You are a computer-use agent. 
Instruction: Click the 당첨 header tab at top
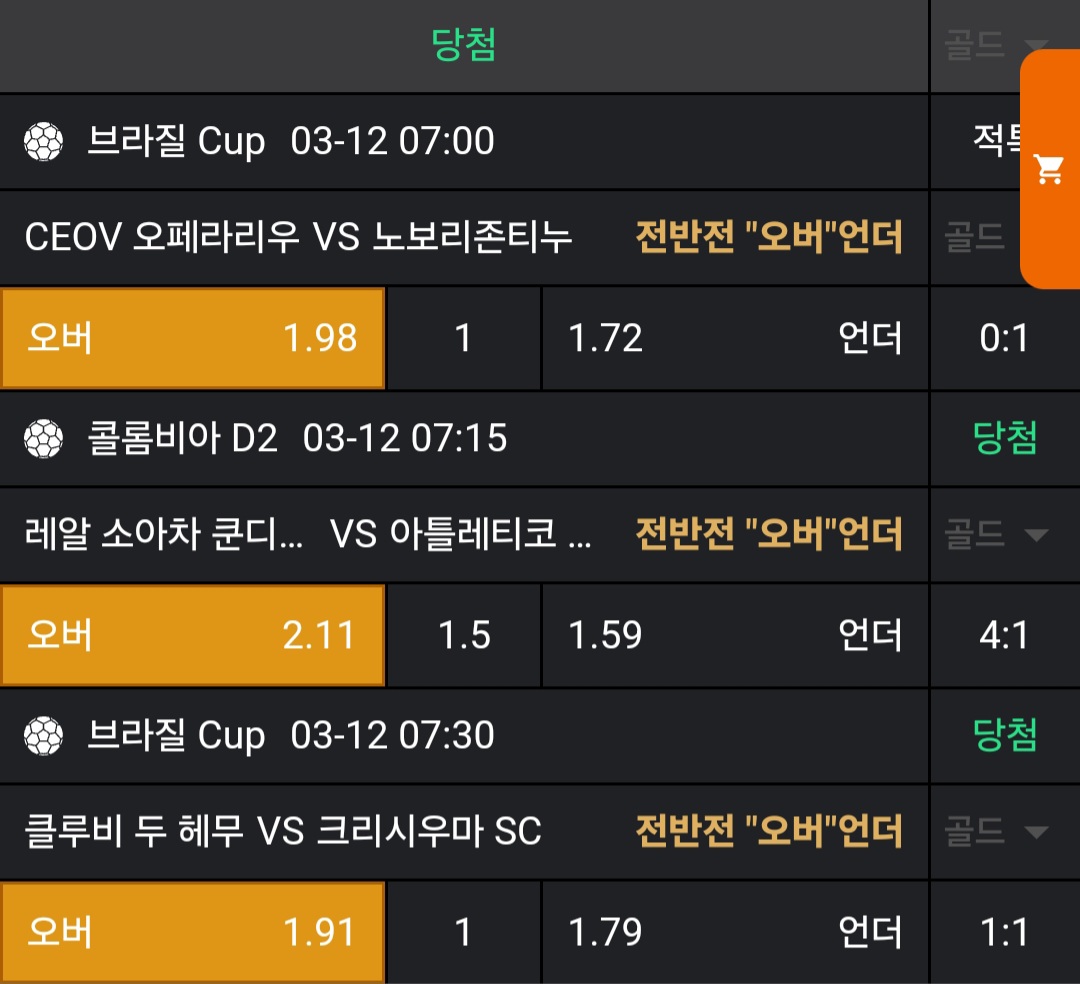point(464,45)
